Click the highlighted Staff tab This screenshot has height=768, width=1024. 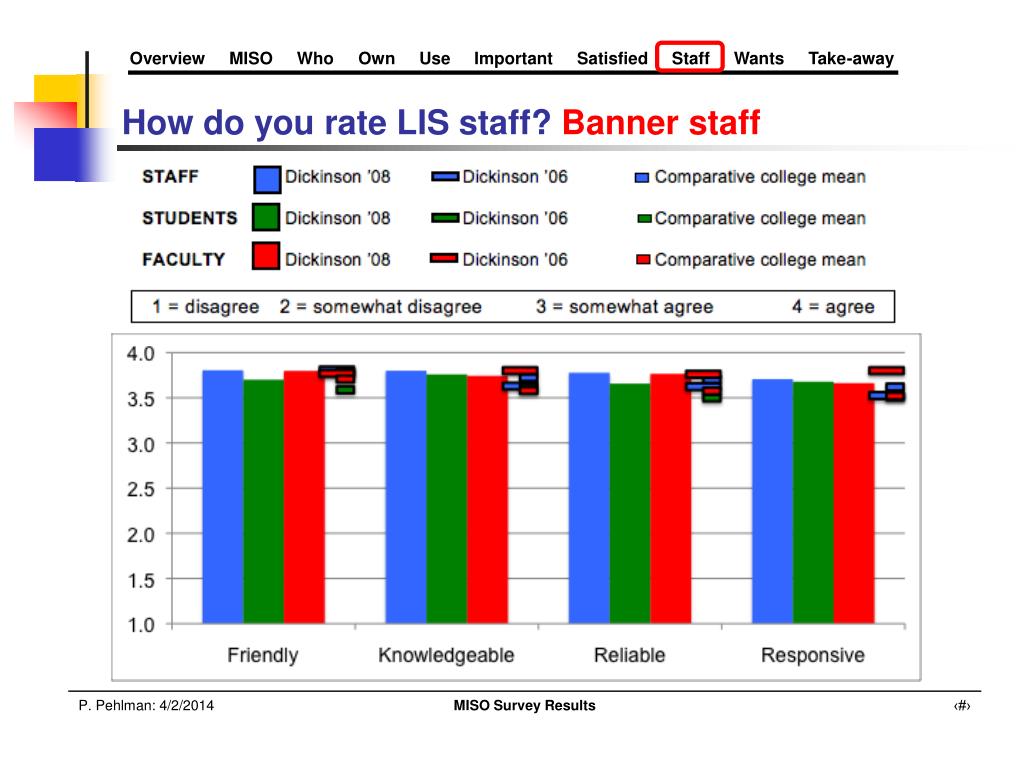point(690,57)
